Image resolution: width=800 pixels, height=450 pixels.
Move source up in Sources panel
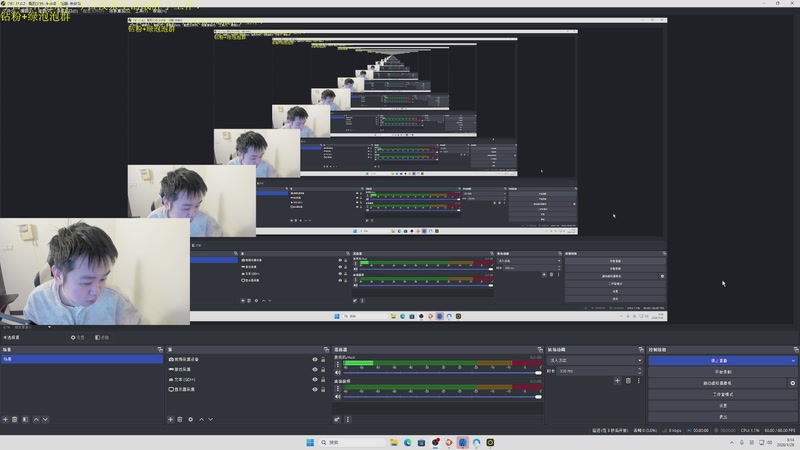(201, 419)
